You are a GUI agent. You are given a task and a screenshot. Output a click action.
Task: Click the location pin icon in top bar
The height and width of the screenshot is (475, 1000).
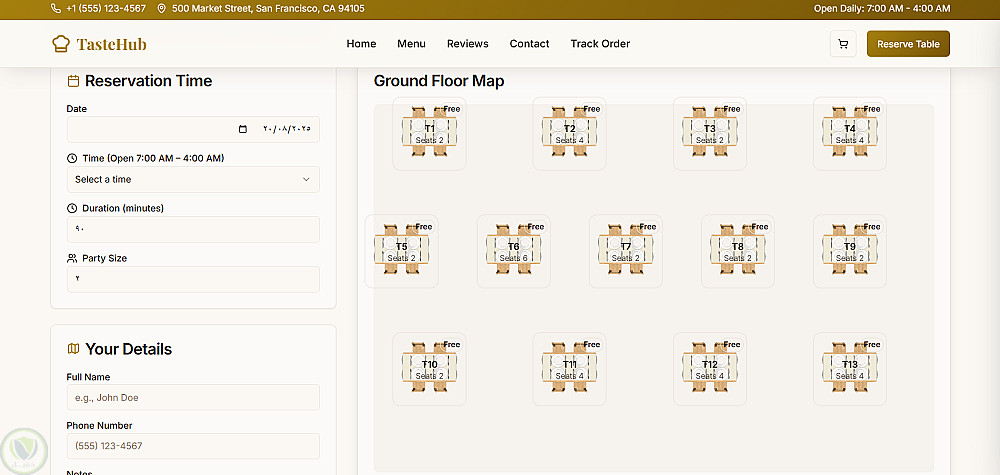(161, 9)
